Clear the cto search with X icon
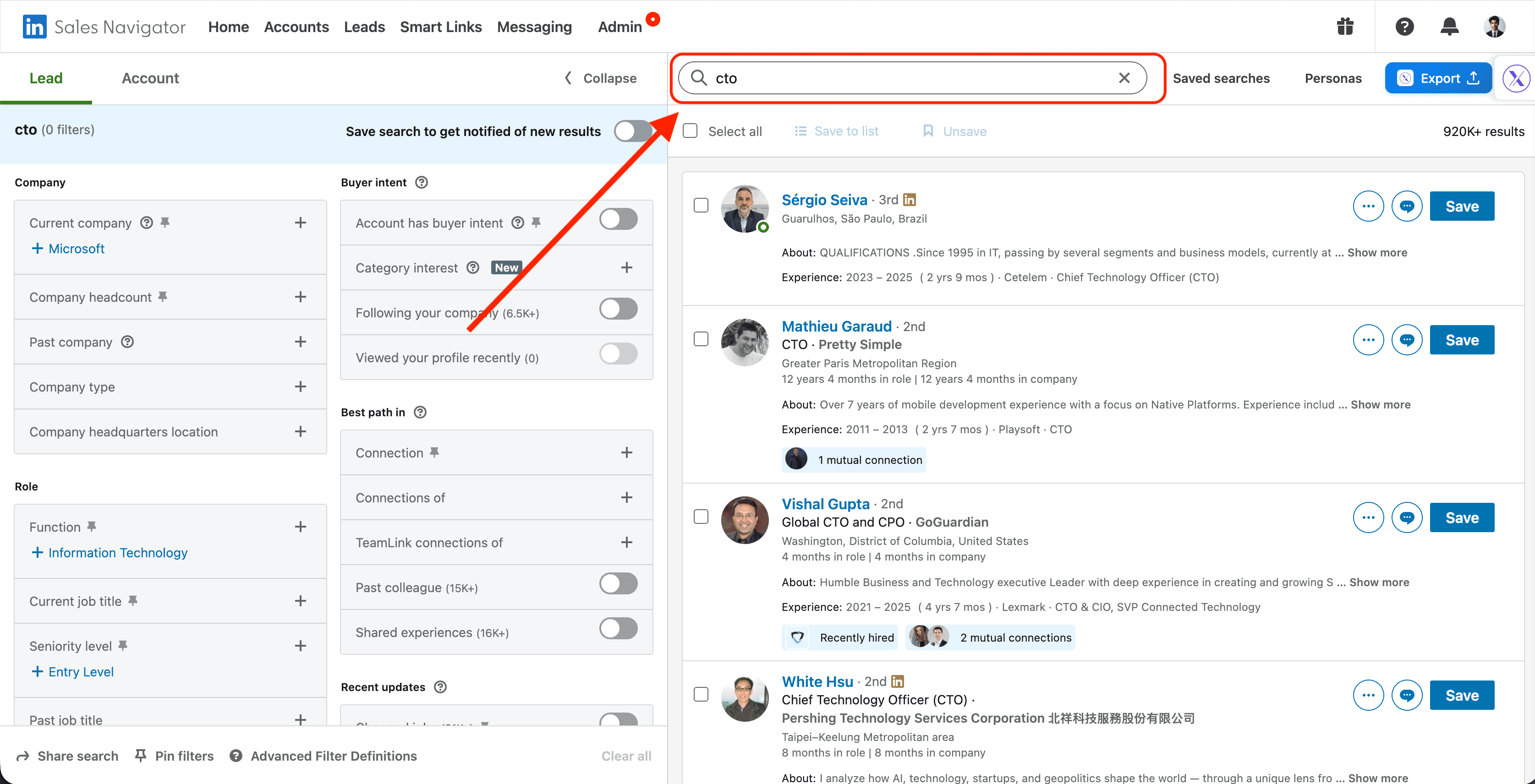 pyautogui.click(x=1124, y=78)
